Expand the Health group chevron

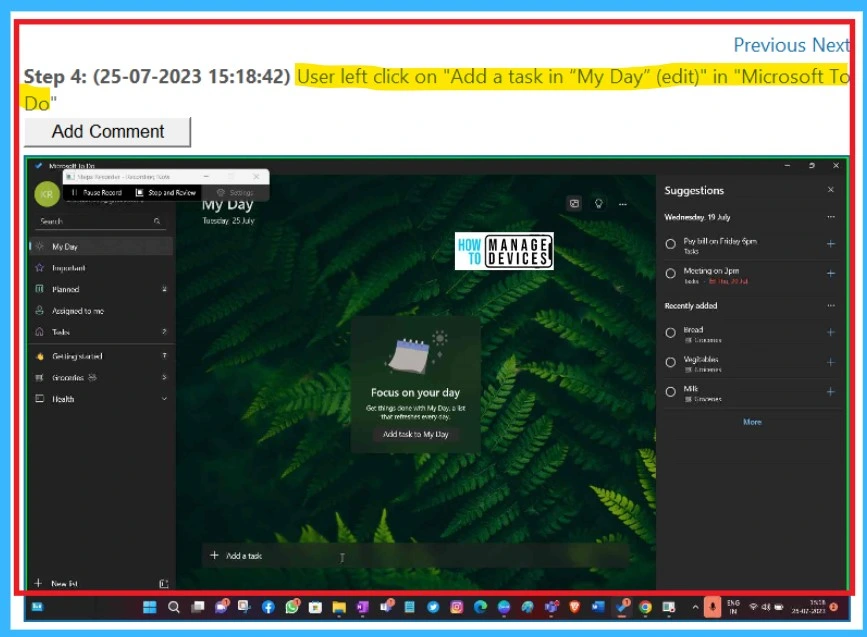click(164, 399)
